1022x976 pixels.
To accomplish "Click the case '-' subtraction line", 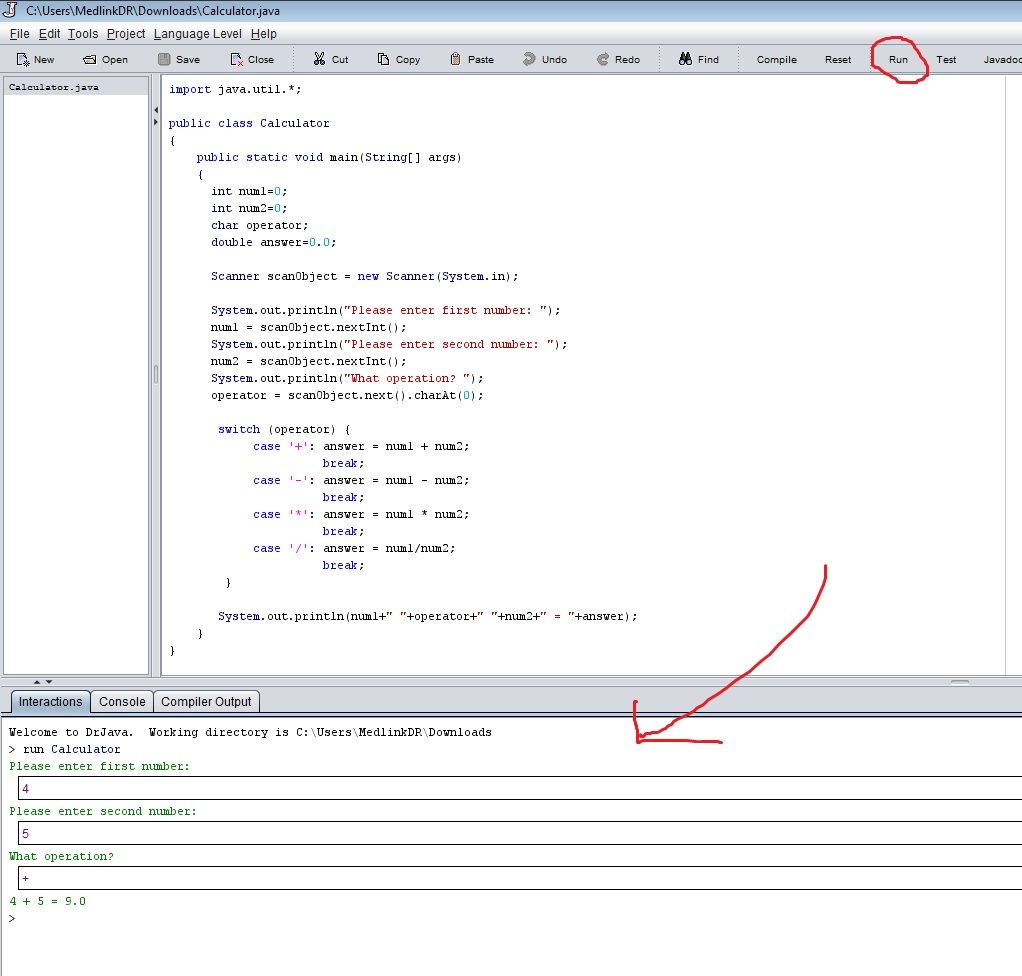I will click(362, 481).
